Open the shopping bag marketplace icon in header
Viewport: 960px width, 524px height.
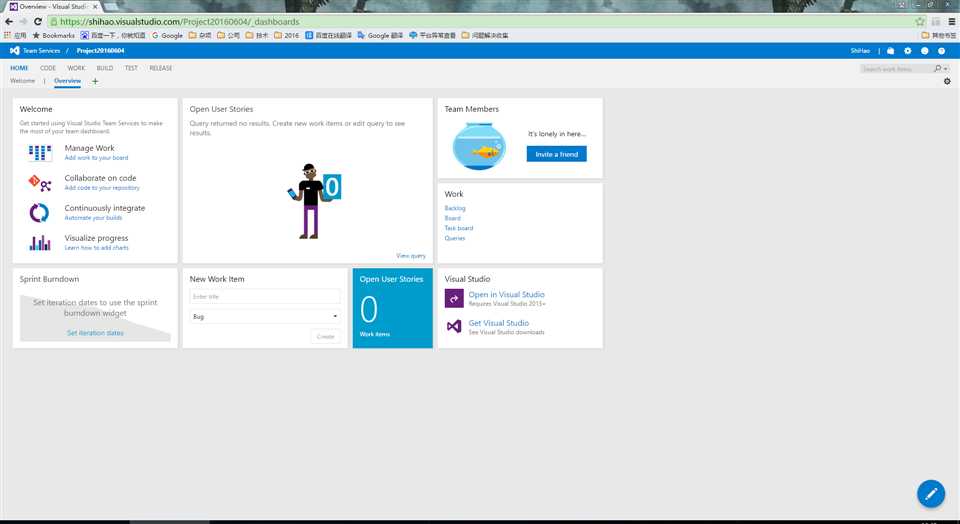coord(890,51)
